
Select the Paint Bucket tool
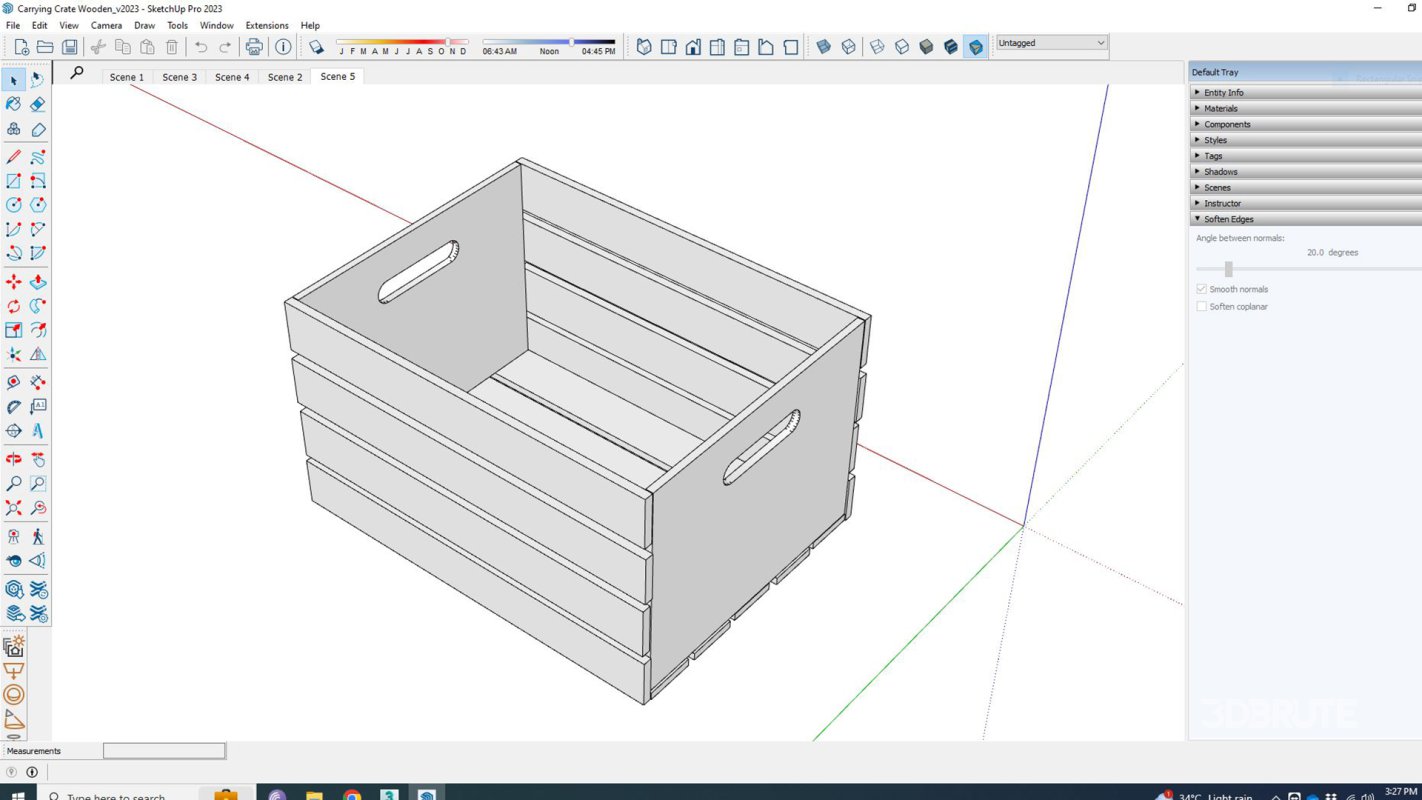tap(13, 104)
